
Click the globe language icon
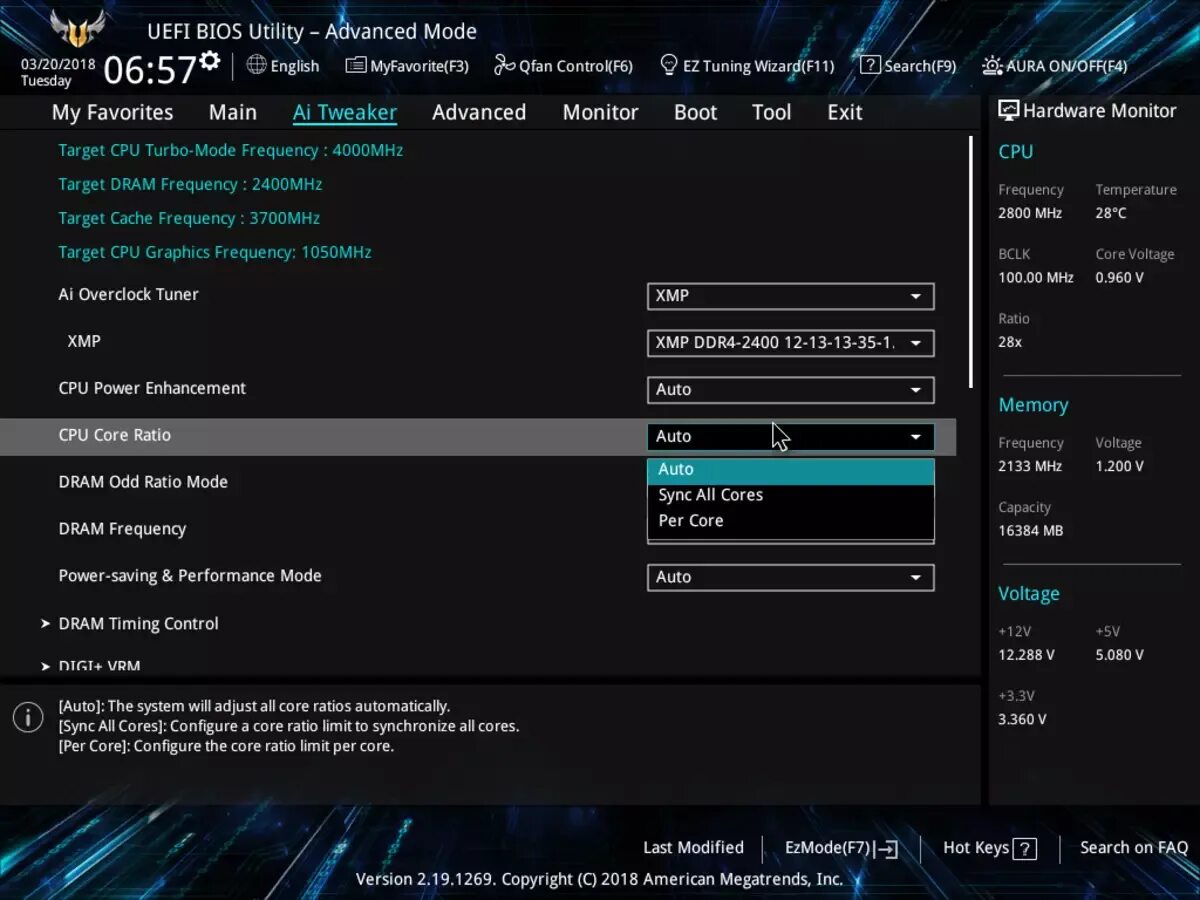(x=256, y=65)
